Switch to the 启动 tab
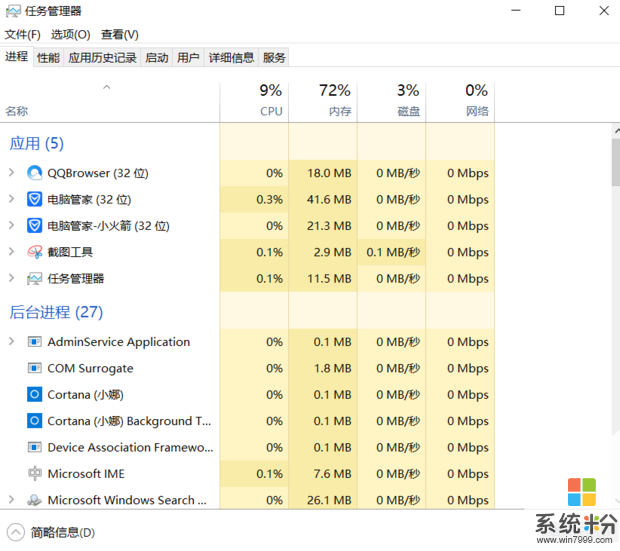 [157, 58]
